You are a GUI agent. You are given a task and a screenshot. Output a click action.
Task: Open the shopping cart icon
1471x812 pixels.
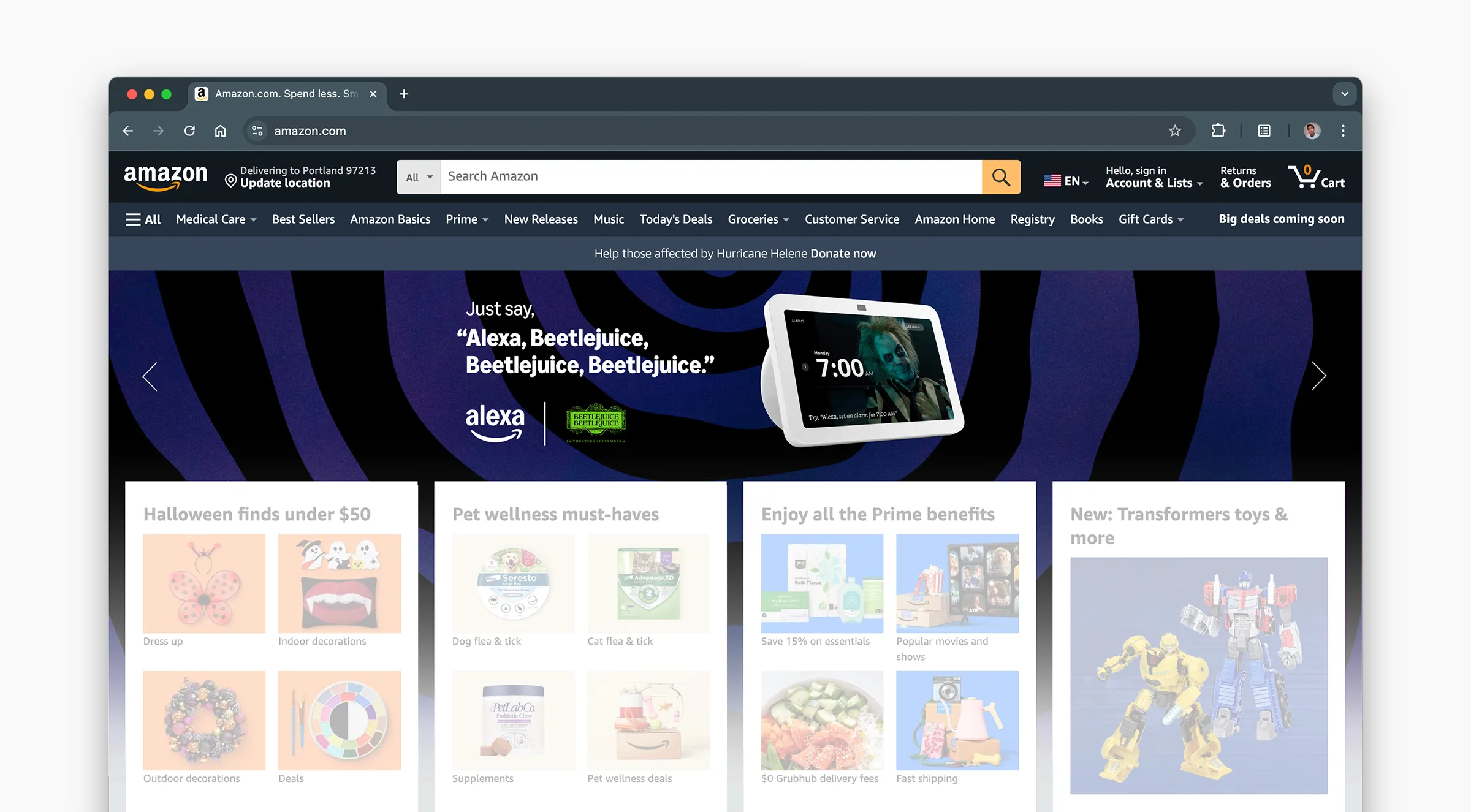[x=1315, y=177]
